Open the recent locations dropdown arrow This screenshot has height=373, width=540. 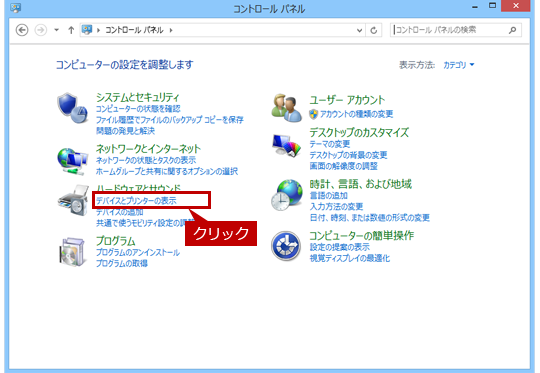[56, 30]
